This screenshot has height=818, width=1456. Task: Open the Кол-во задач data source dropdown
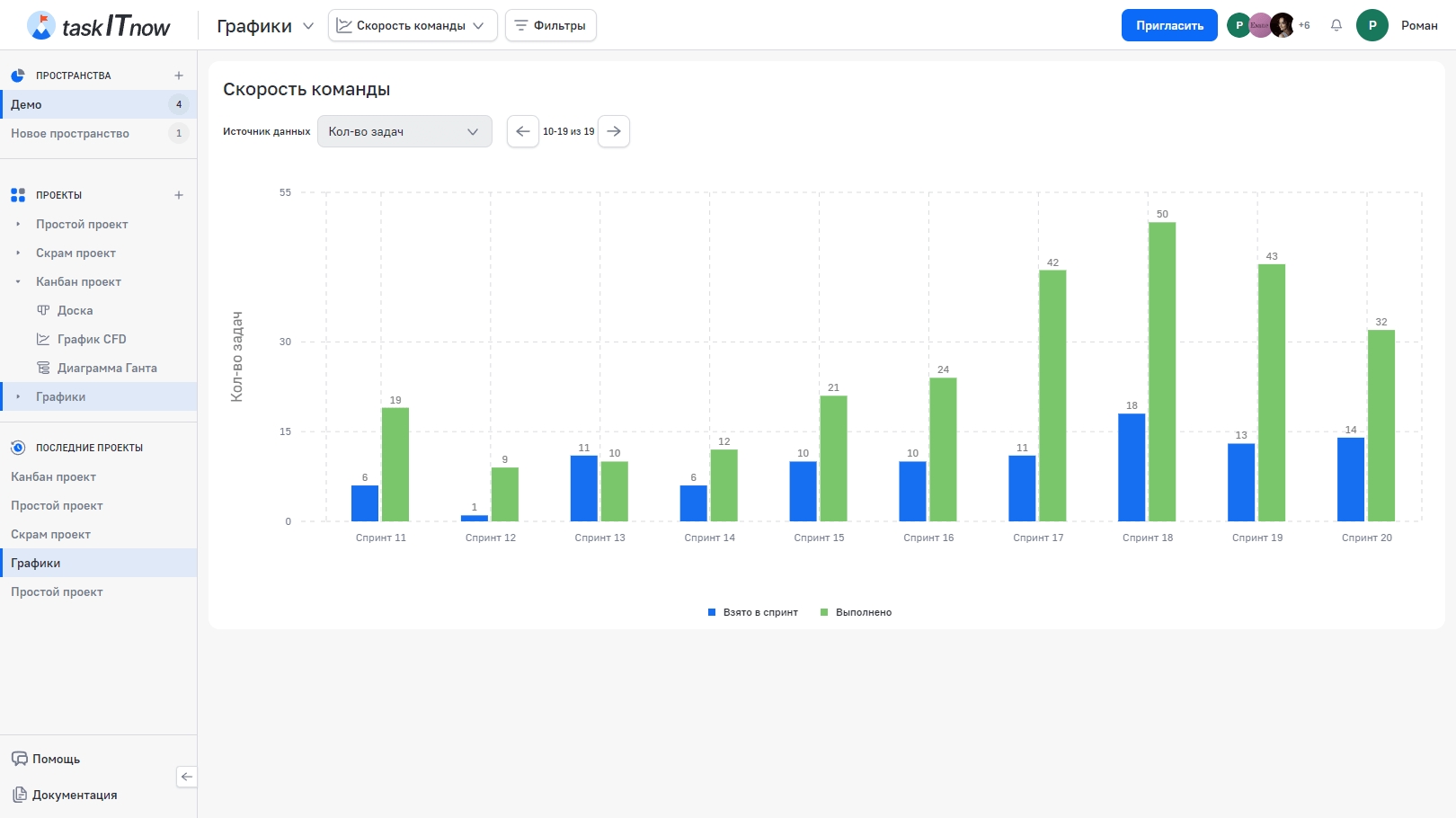pyautogui.click(x=404, y=131)
